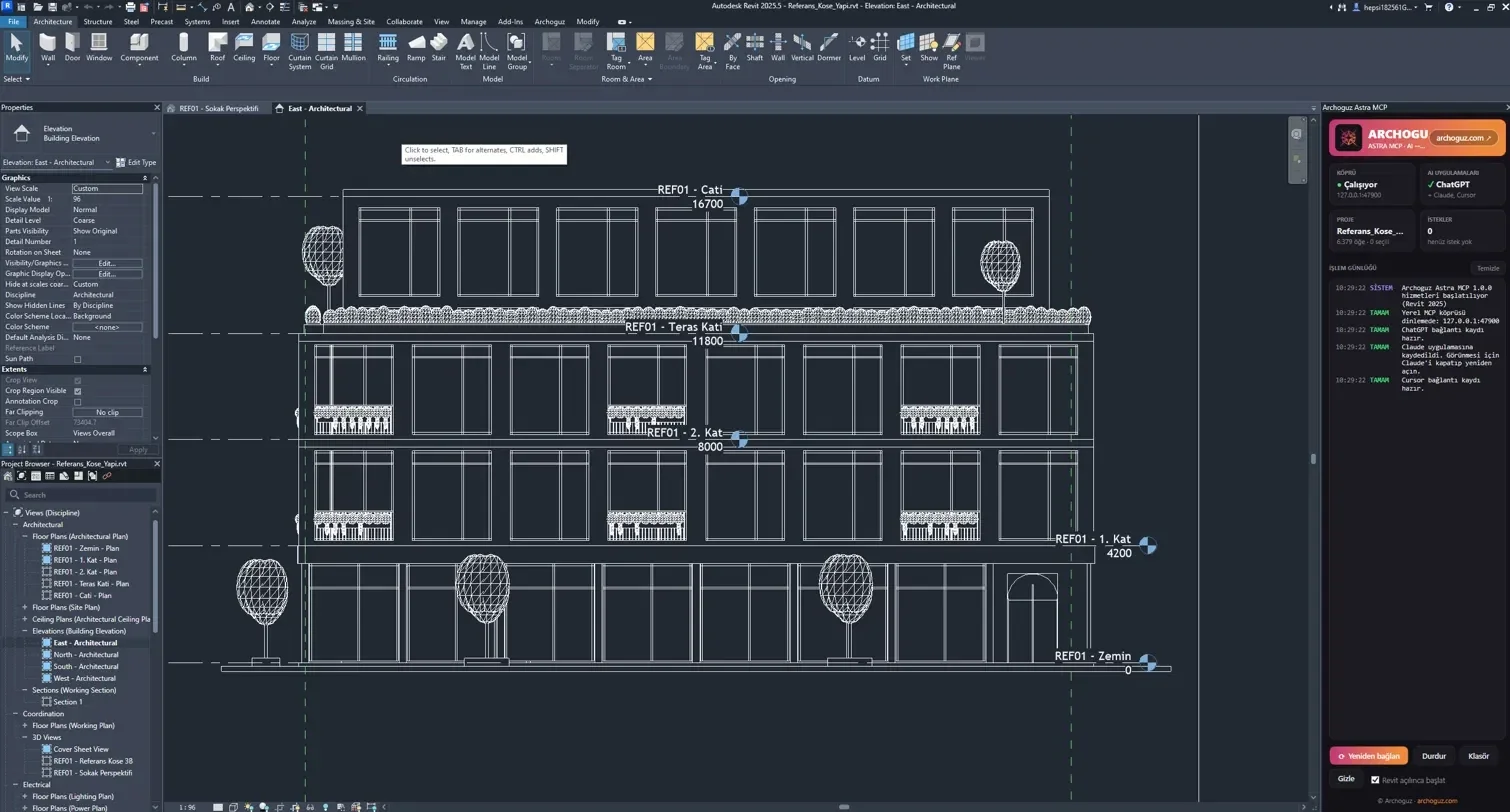This screenshot has height=812, width=1510.
Task: Activate the Level datum tool
Action: [857, 46]
